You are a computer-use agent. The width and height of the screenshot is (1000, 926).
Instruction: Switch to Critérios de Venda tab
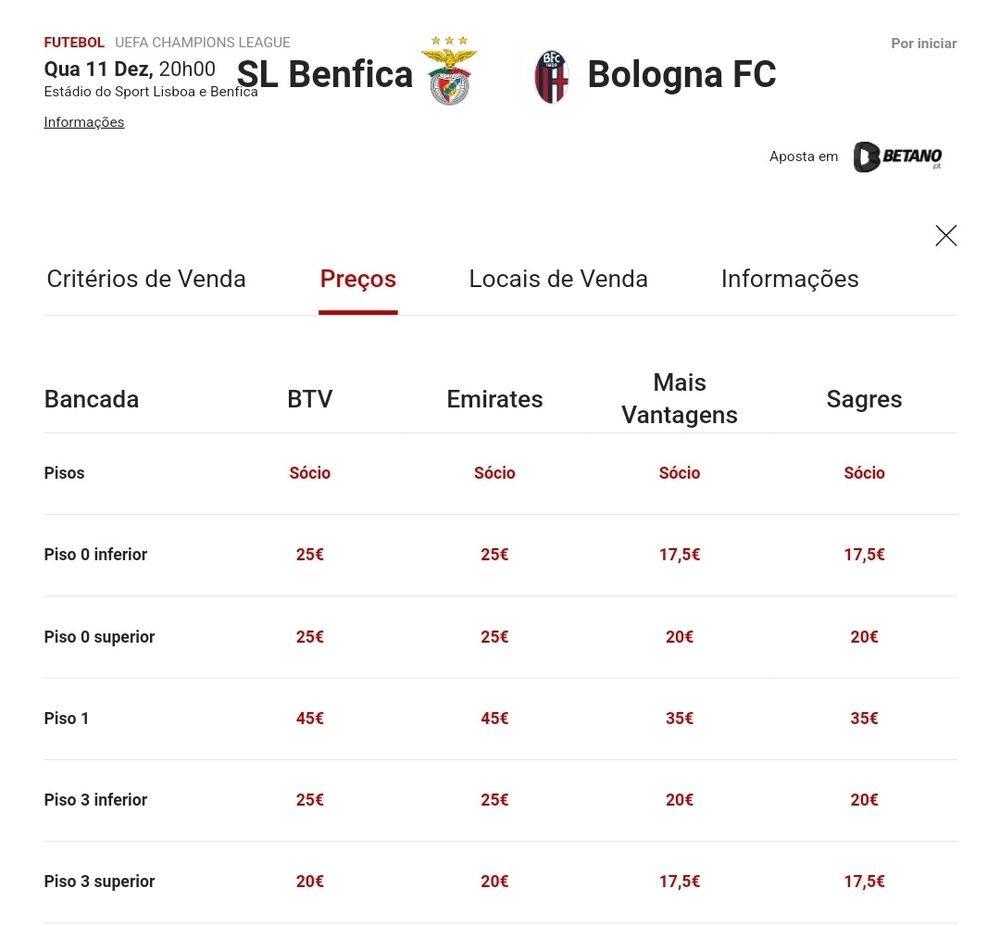tap(146, 279)
